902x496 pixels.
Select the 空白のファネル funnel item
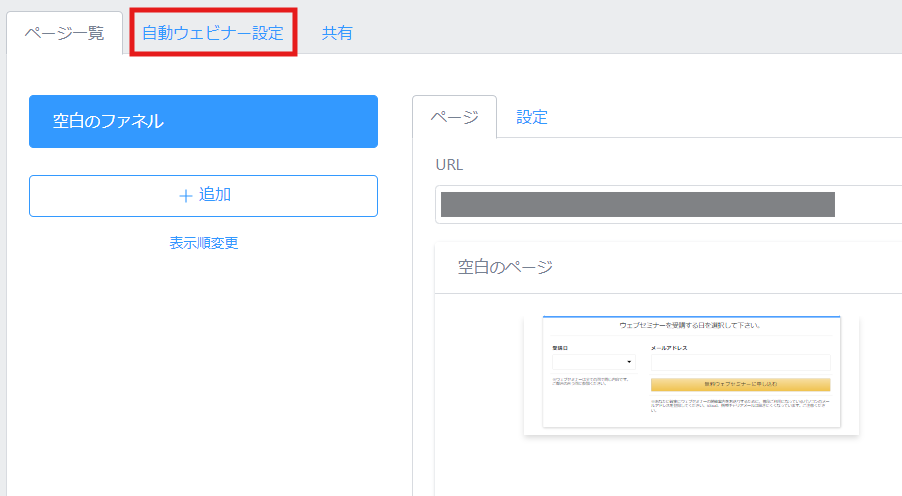pos(204,121)
